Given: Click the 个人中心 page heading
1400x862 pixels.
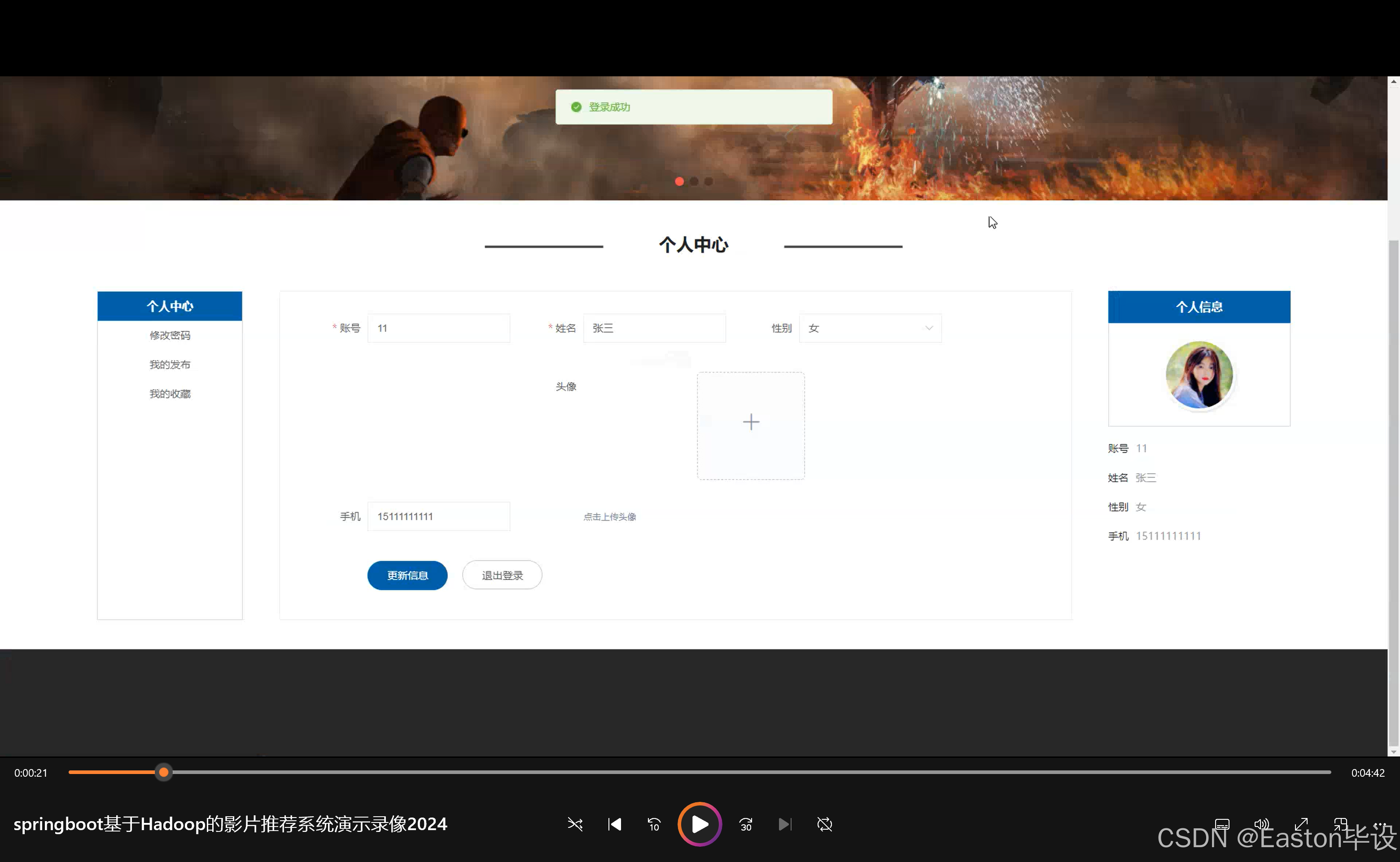Looking at the screenshot, I should point(693,245).
